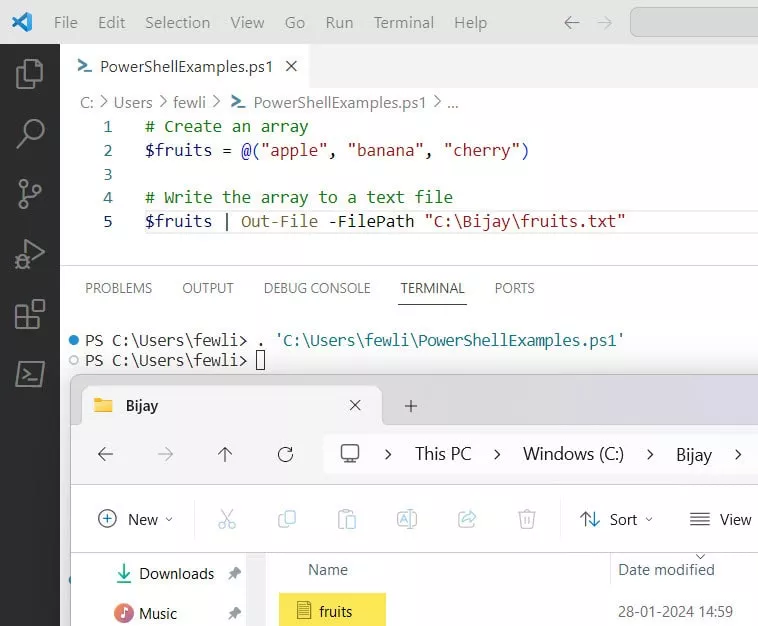Expand the New dropdown in File Explorer
Screen dimensions: 758x626
(x=135, y=519)
